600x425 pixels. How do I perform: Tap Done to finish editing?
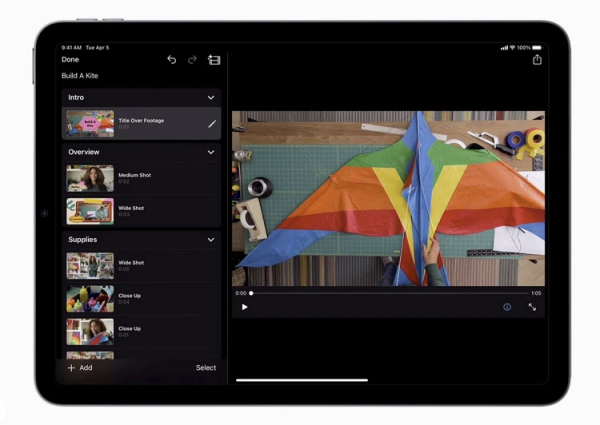pos(70,60)
